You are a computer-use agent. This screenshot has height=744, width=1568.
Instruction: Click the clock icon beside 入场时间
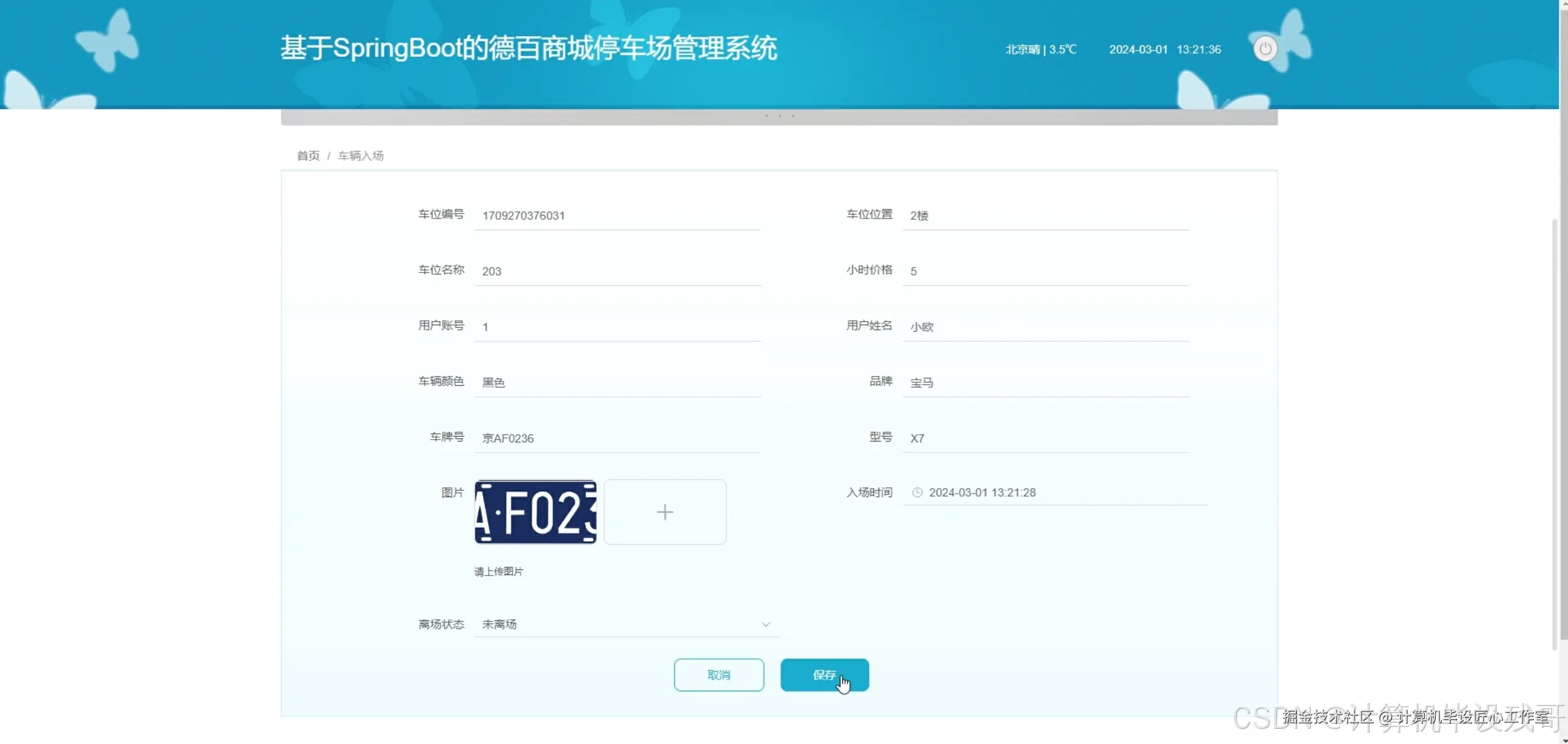[917, 492]
